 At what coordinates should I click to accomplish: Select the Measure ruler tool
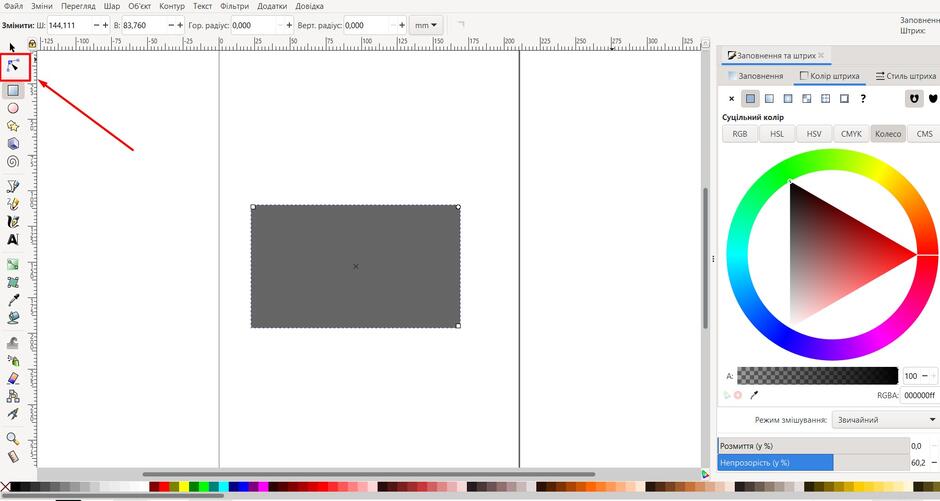point(13,457)
